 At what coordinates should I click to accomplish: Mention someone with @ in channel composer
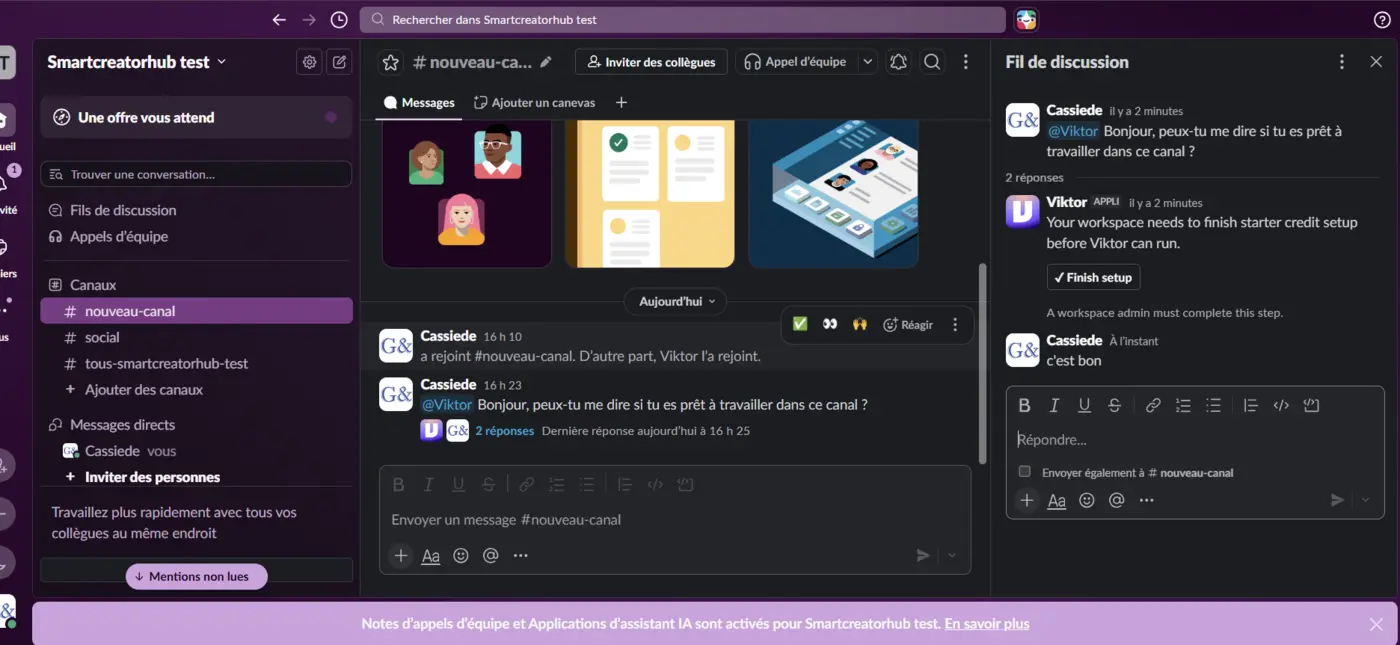pos(491,555)
